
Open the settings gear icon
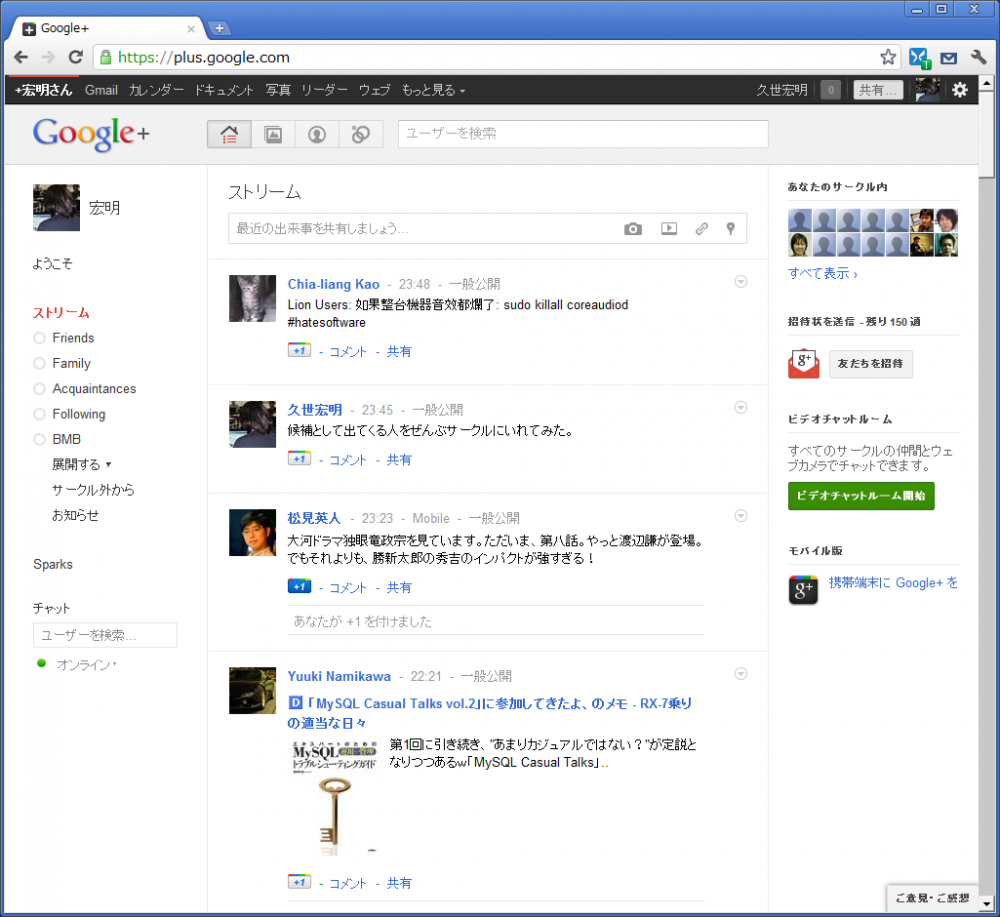pyautogui.click(x=960, y=90)
